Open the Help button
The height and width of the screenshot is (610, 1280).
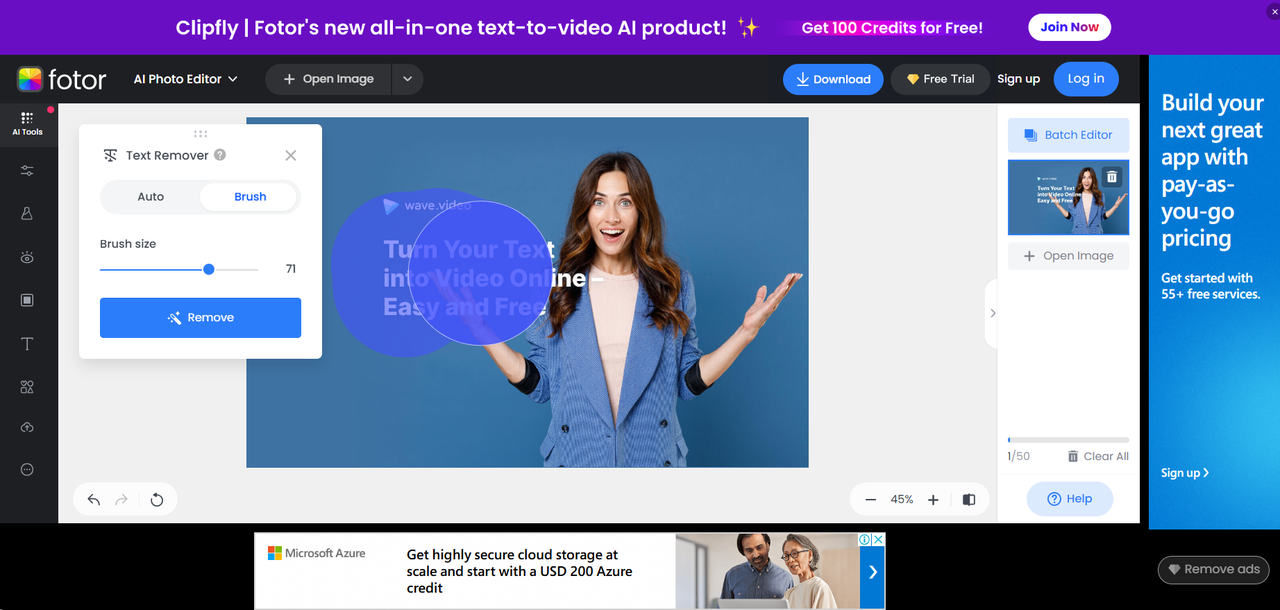coord(1070,499)
